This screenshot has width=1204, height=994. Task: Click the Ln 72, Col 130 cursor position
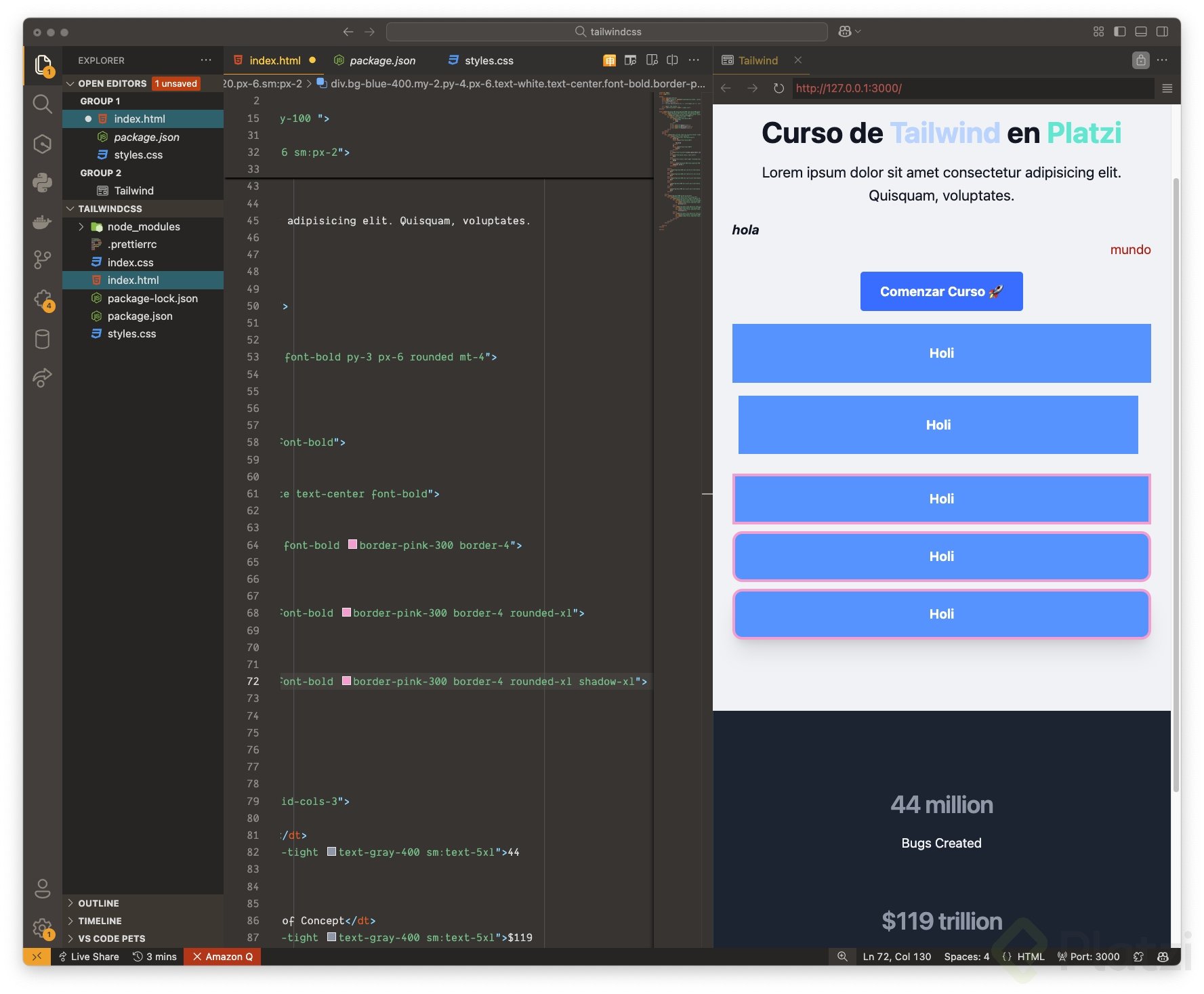click(897, 957)
